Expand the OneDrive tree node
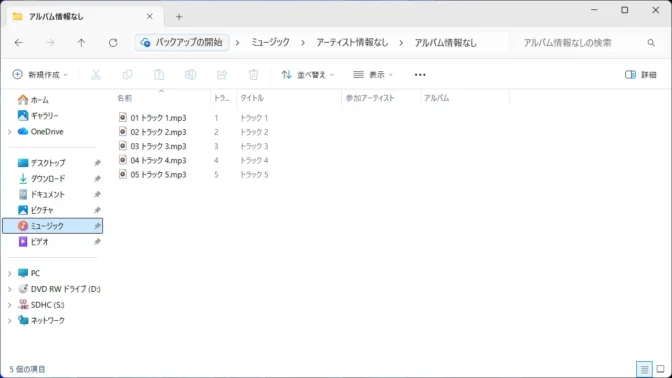 point(9,132)
